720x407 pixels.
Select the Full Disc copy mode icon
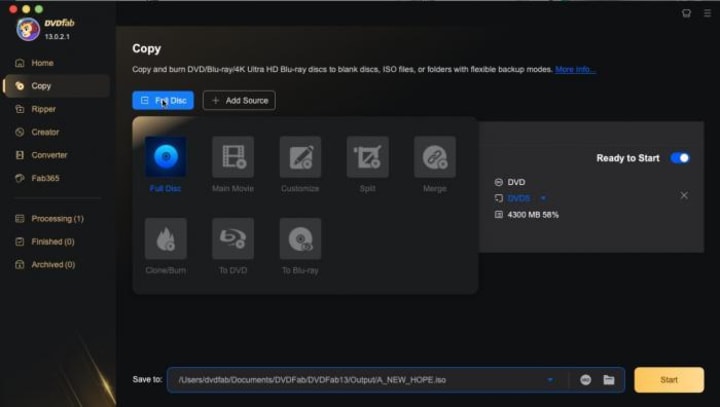166,157
